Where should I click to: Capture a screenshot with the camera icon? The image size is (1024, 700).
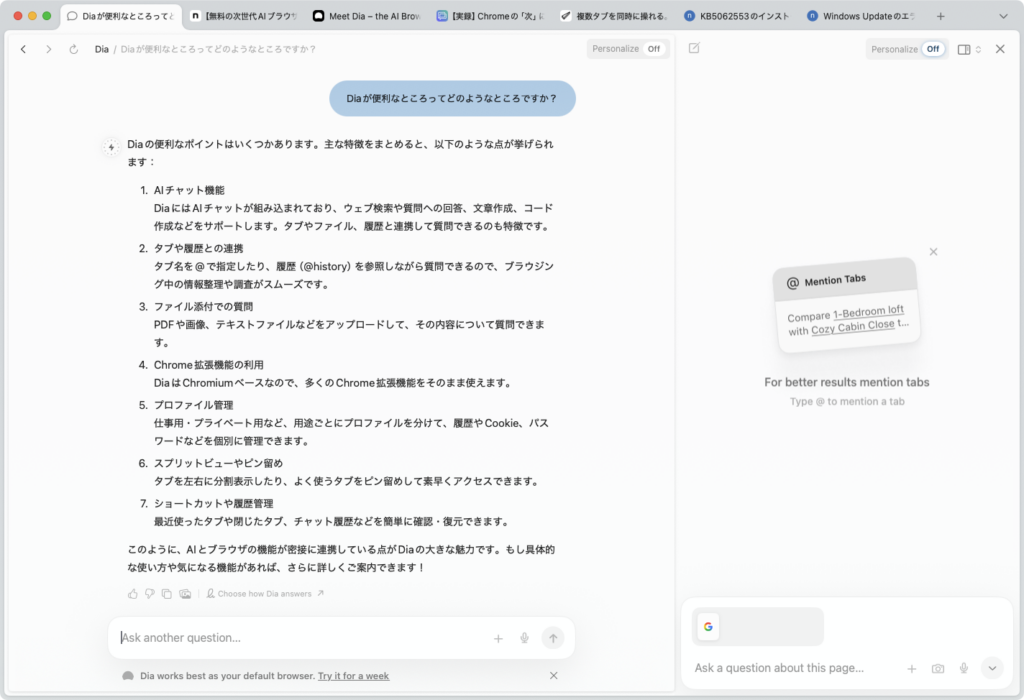[938, 669]
